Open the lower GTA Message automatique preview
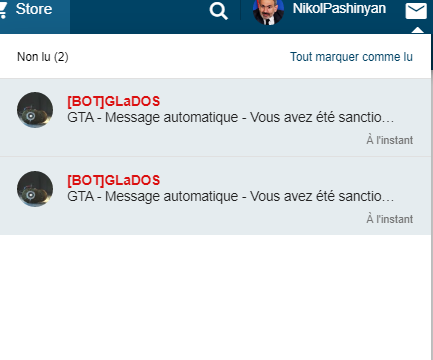The width and height of the screenshot is (433, 360). (x=231, y=196)
